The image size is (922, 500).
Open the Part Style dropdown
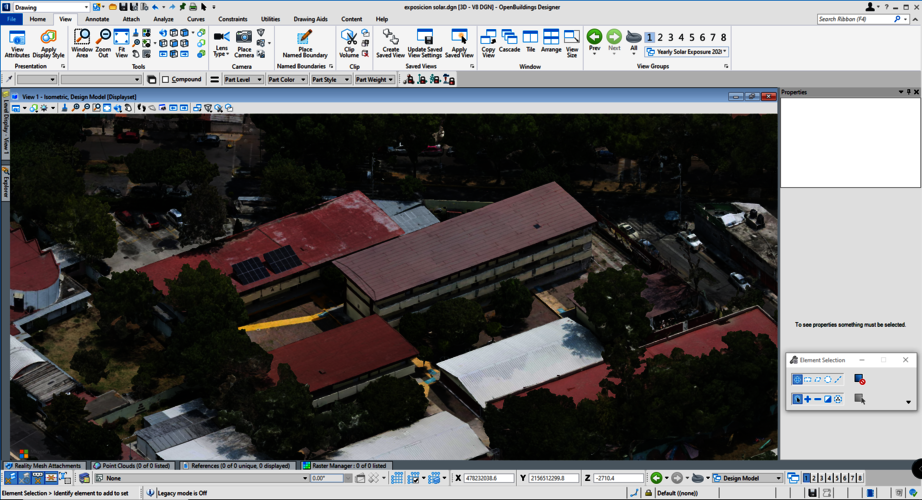tap(330, 79)
